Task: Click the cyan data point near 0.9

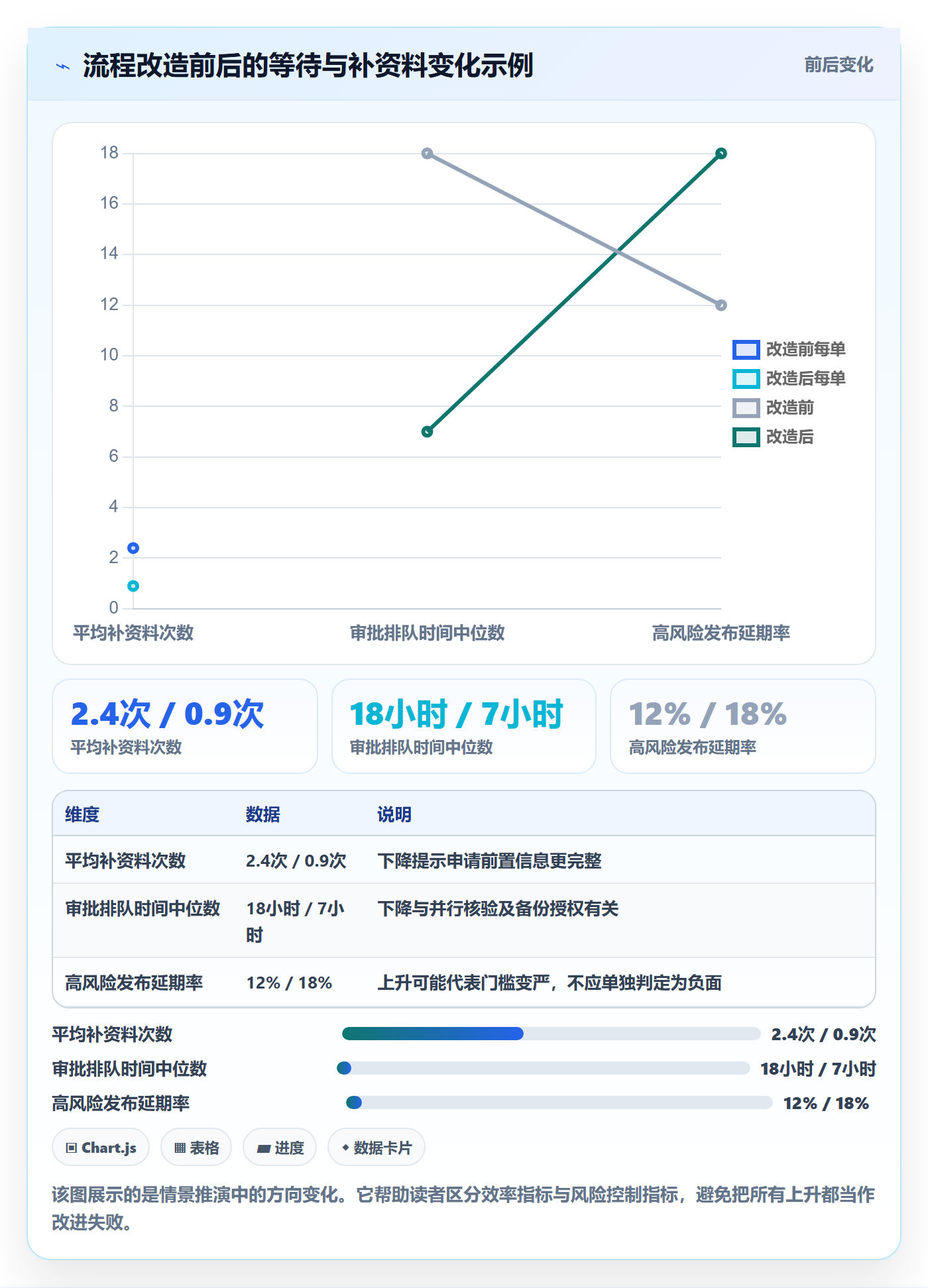Action: (133, 586)
